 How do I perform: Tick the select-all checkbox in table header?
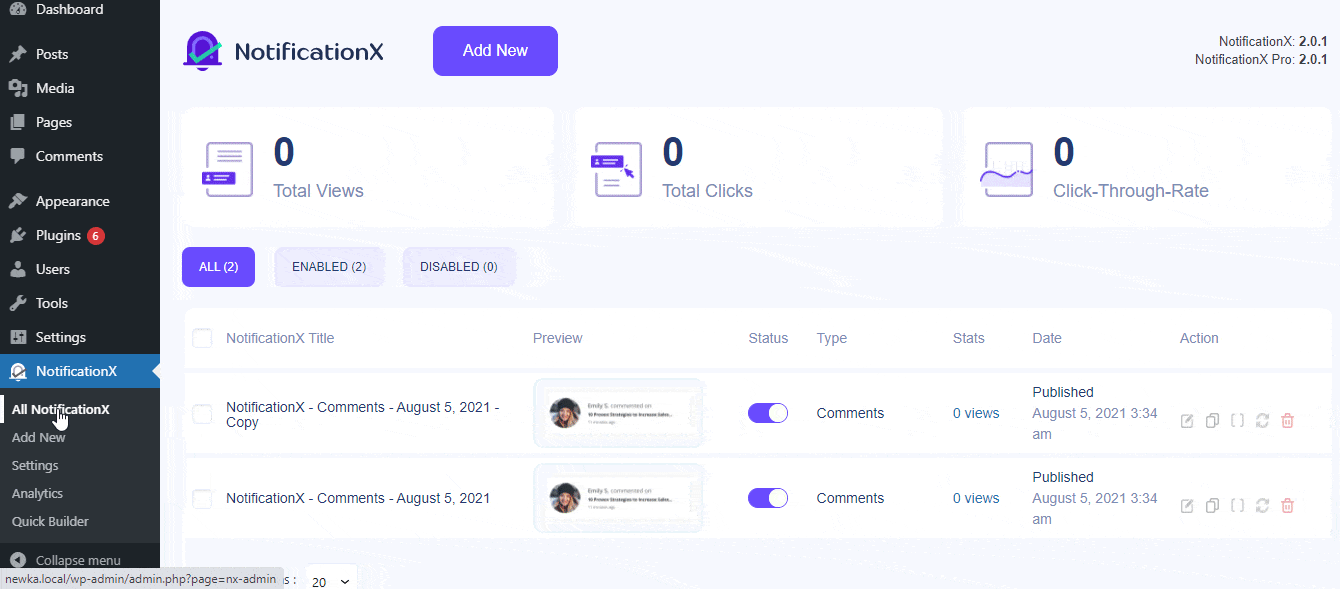click(202, 338)
